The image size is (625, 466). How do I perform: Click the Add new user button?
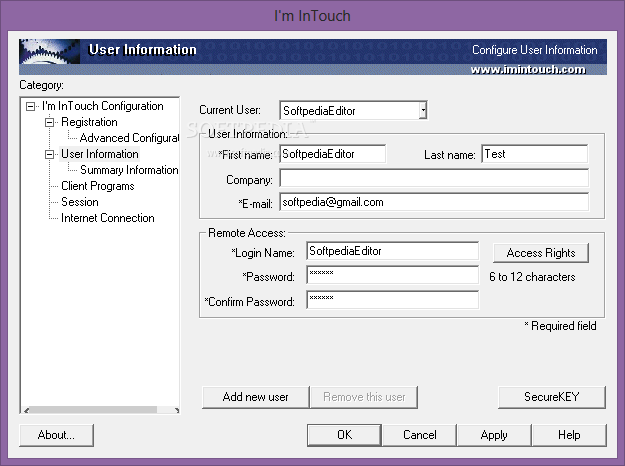(256, 397)
